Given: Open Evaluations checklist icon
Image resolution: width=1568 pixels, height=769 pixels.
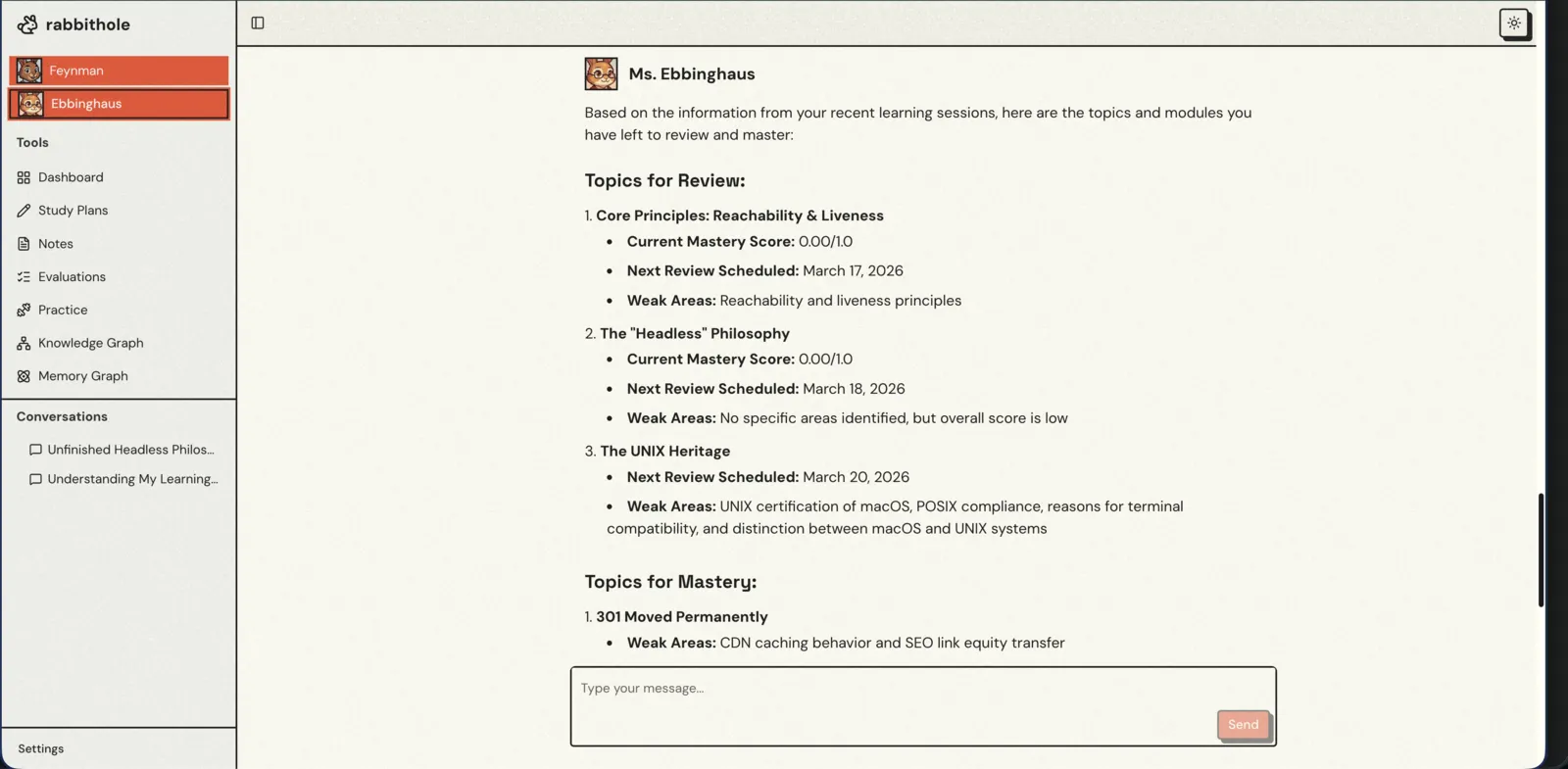Looking at the screenshot, I should [x=24, y=277].
